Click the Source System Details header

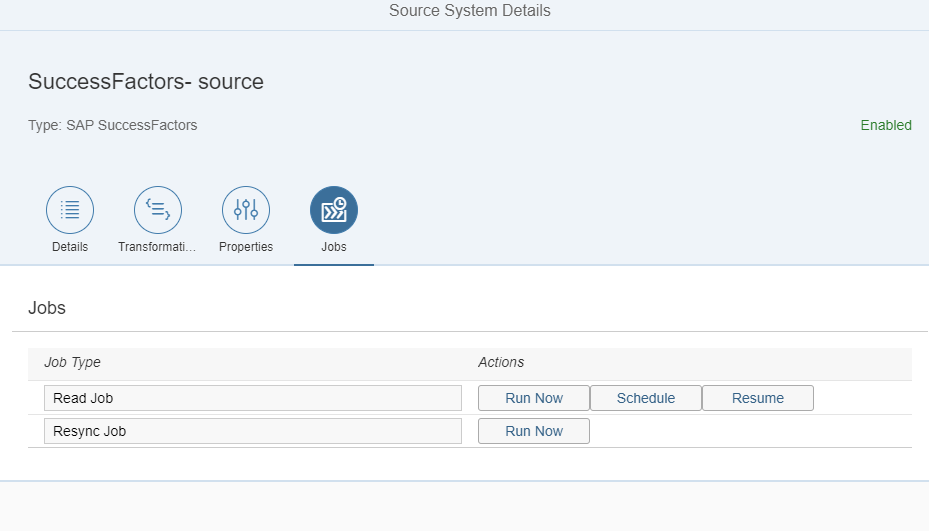coord(470,11)
